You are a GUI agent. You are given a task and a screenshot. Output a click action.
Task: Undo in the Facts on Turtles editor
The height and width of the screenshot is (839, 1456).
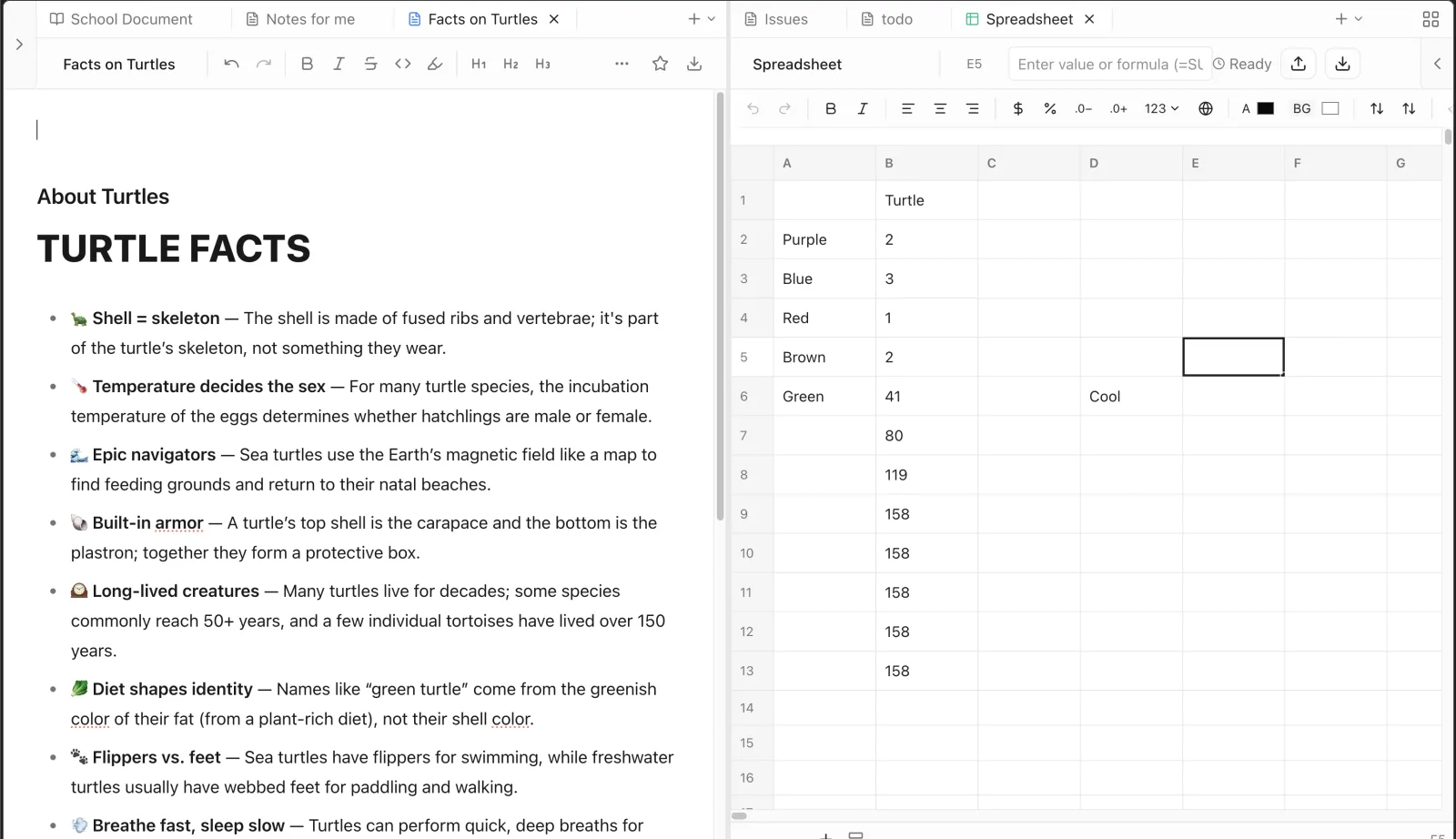click(x=231, y=64)
